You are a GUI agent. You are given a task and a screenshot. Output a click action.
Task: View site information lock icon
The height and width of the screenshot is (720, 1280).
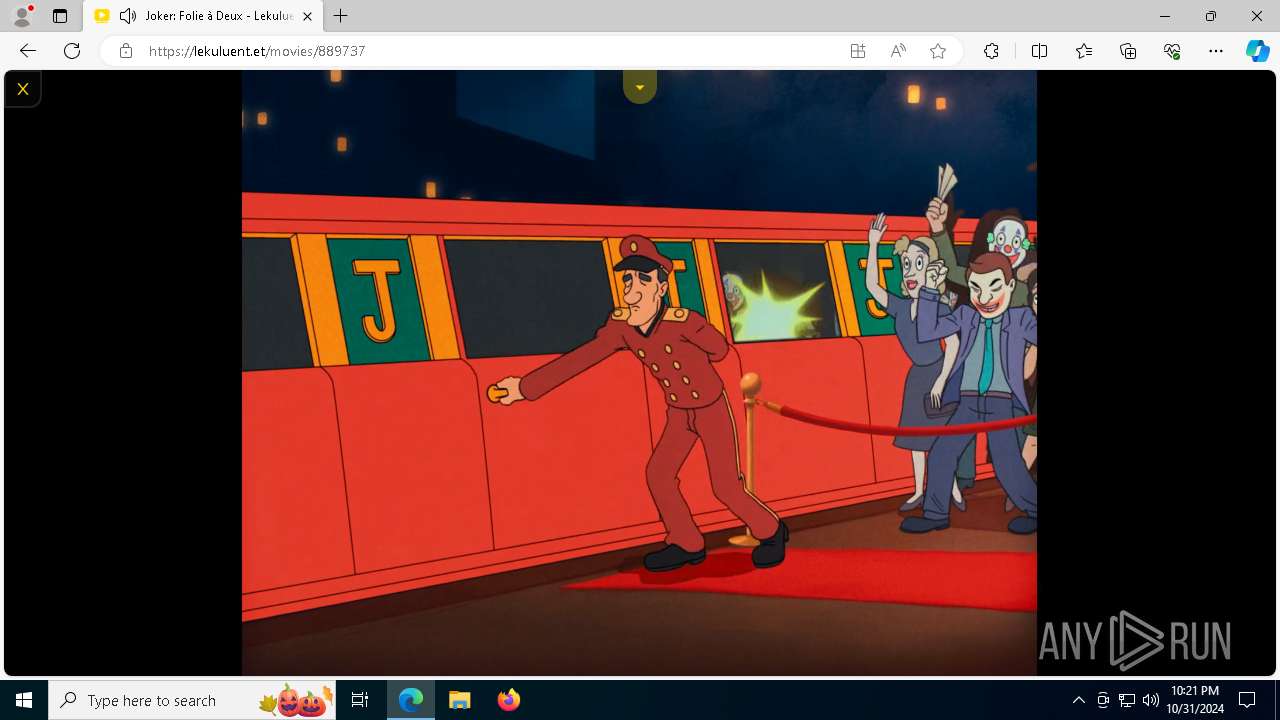[126, 51]
